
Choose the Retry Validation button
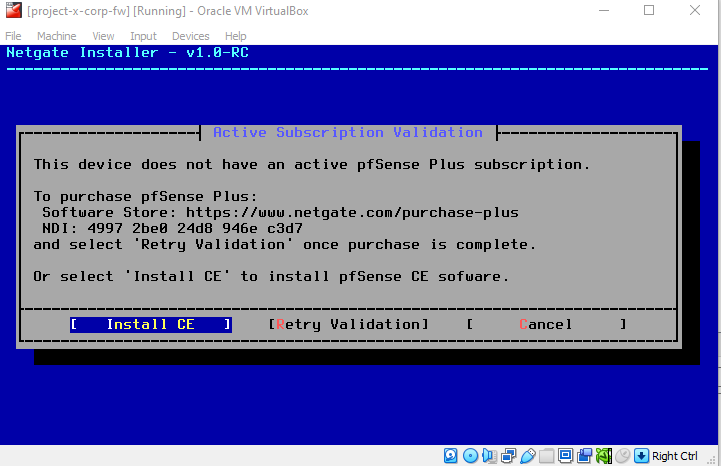(x=348, y=324)
